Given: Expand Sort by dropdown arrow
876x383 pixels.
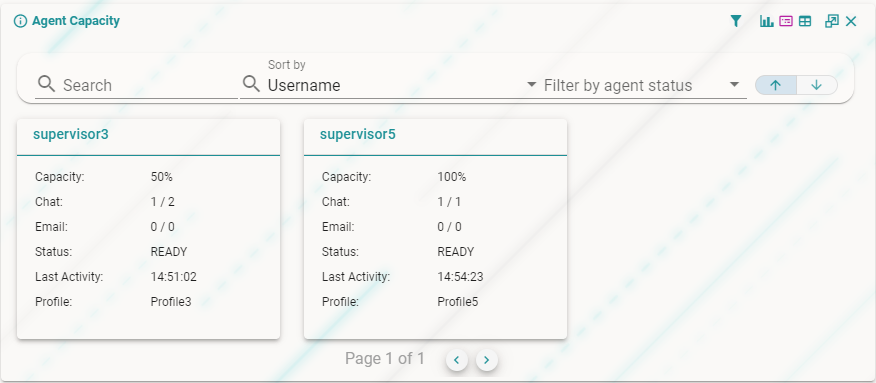Looking at the screenshot, I should coord(531,85).
